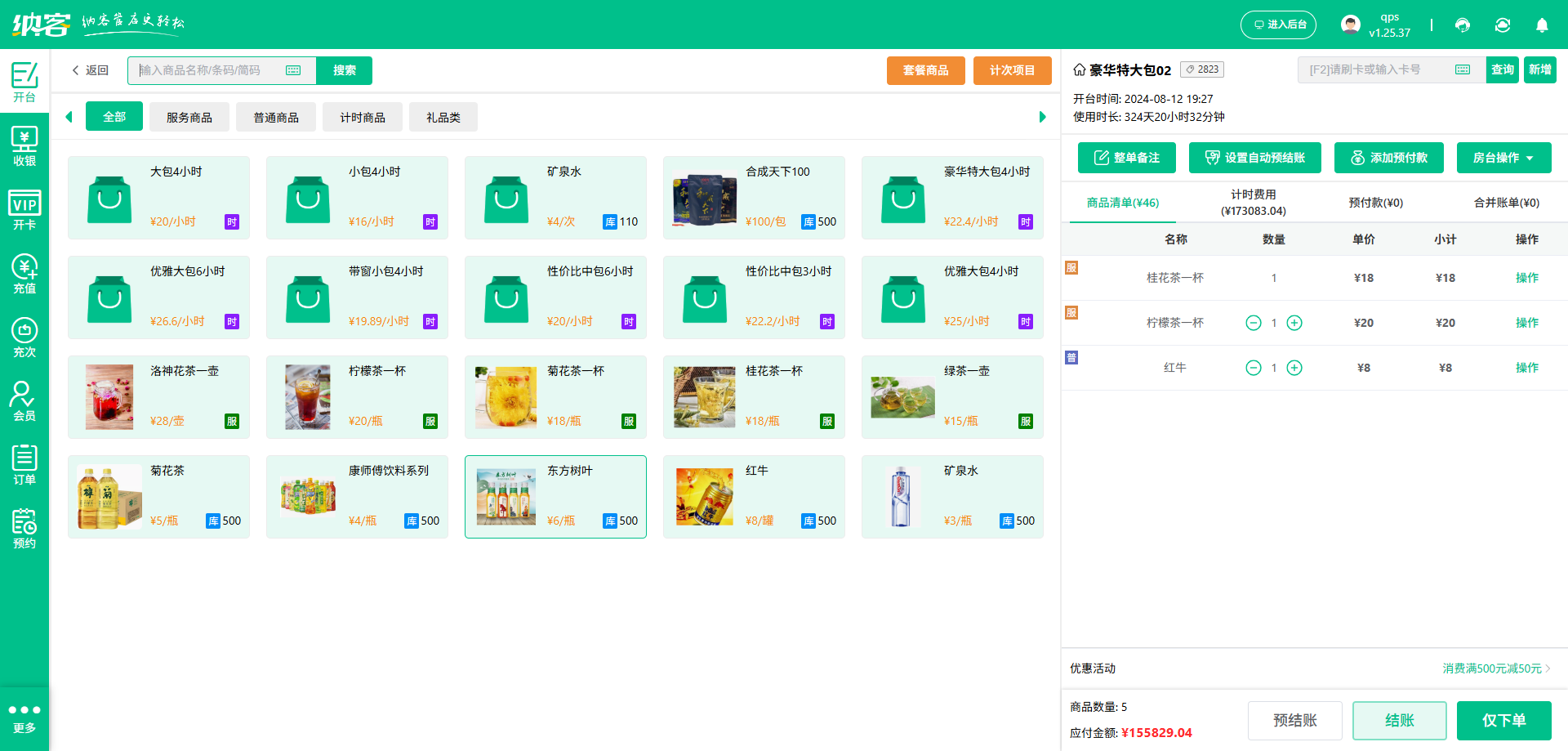Click the keyboard icon in product search box
Image resolution: width=1568 pixels, height=751 pixels.
point(293,70)
